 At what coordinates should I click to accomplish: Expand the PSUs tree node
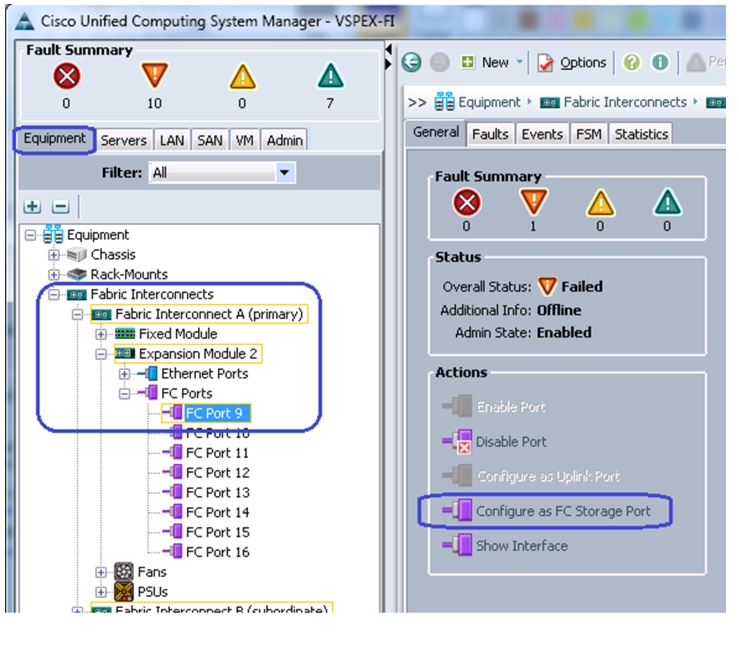pos(101,592)
